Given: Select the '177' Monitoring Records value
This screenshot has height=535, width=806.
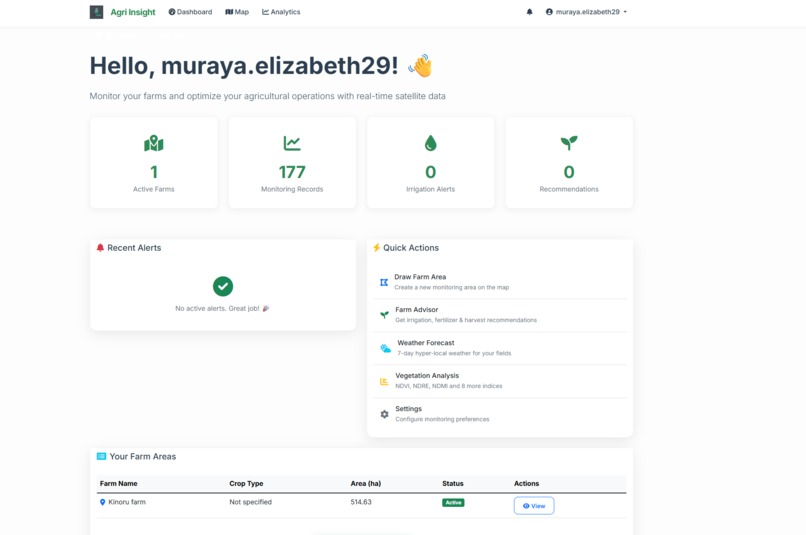Looking at the screenshot, I should [x=292, y=172].
